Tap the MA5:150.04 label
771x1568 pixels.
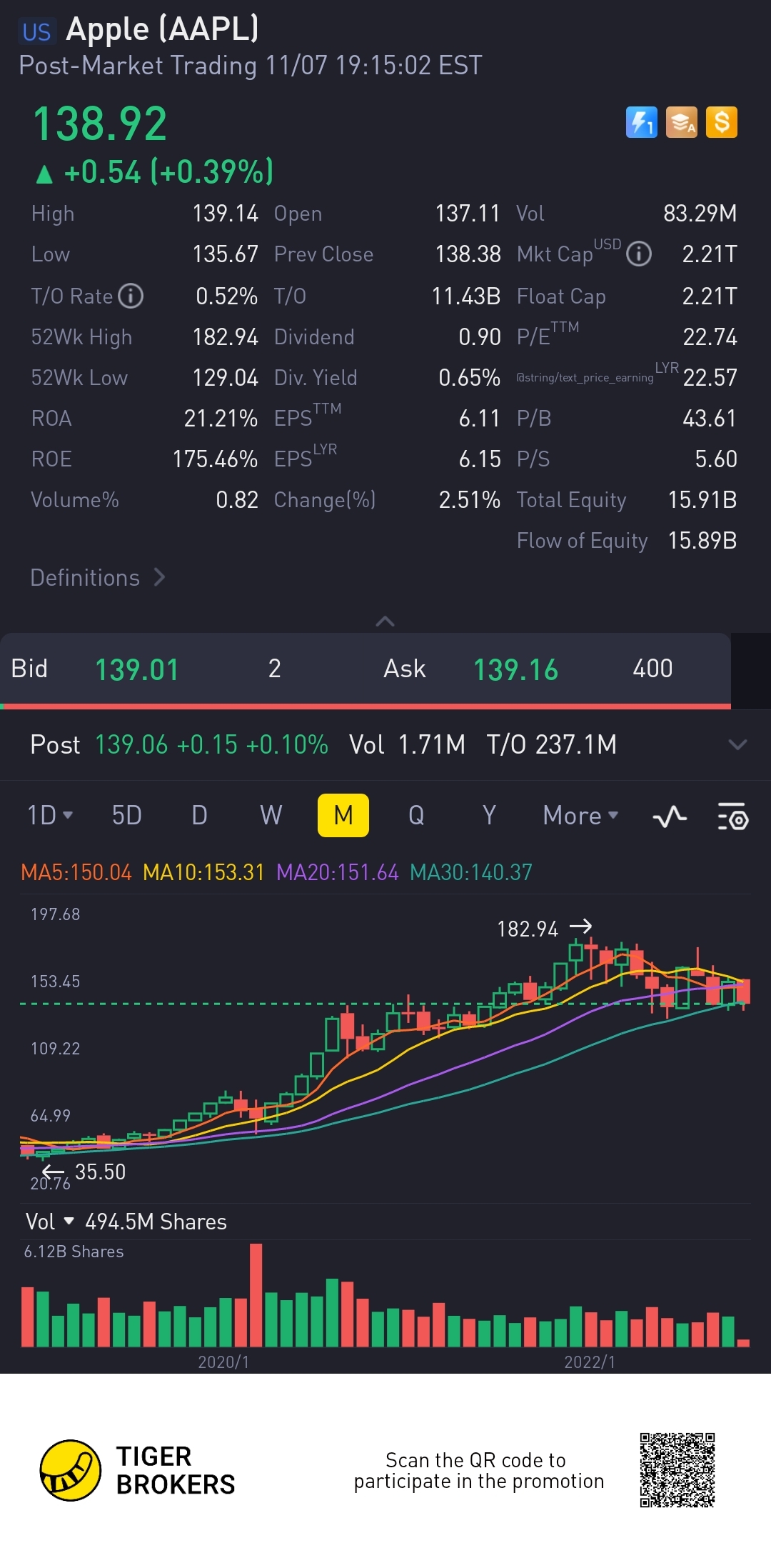click(x=76, y=872)
